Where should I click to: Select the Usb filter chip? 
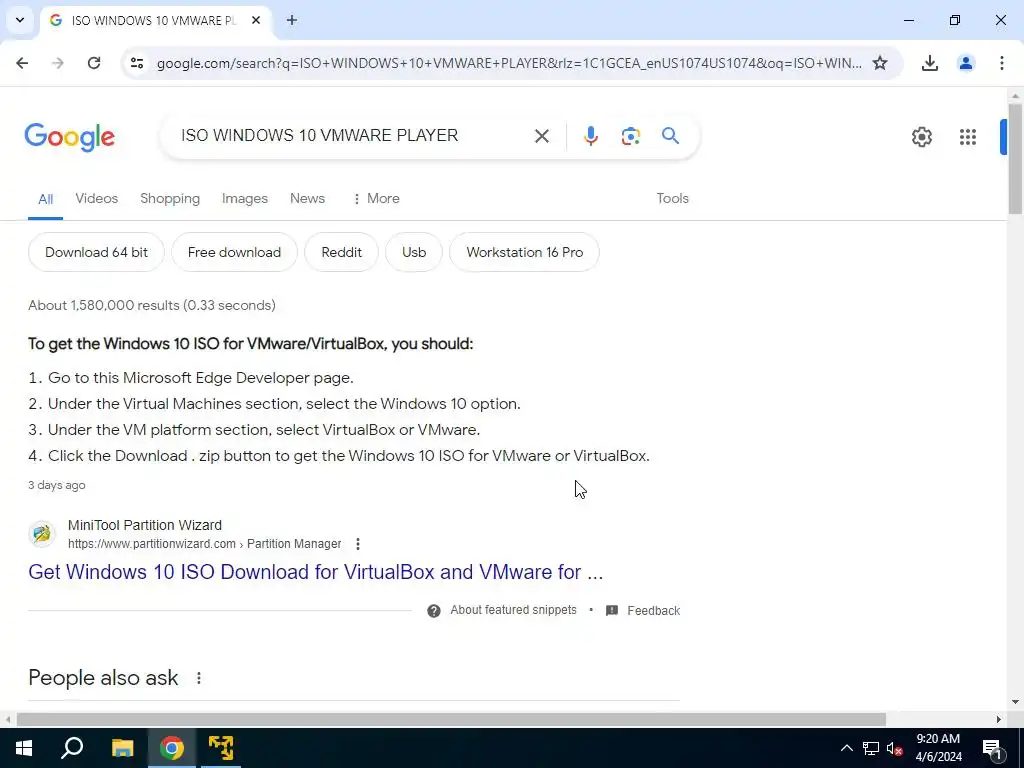[x=414, y=252]
